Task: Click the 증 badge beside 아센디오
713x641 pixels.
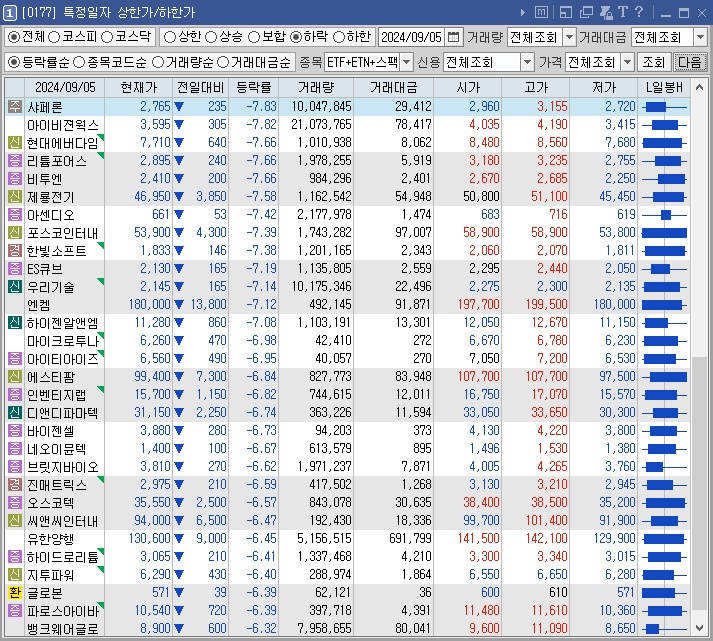Action: tap(15, 215)
